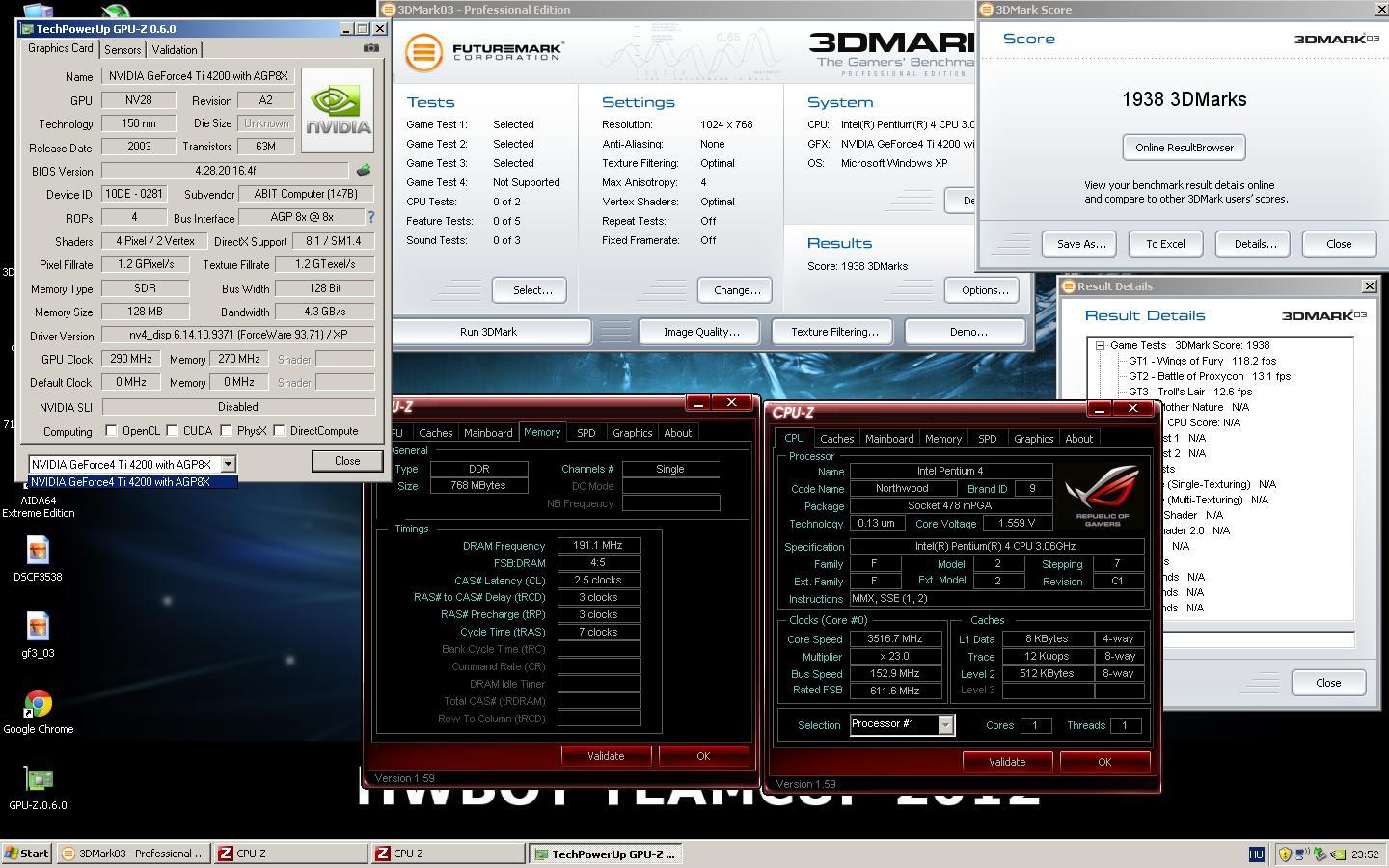The width and height of the screenshot is (1389, 868).
Task: Open Processor #1 selection dropdown in CPU-Z
Action: (x=945, y=724)
